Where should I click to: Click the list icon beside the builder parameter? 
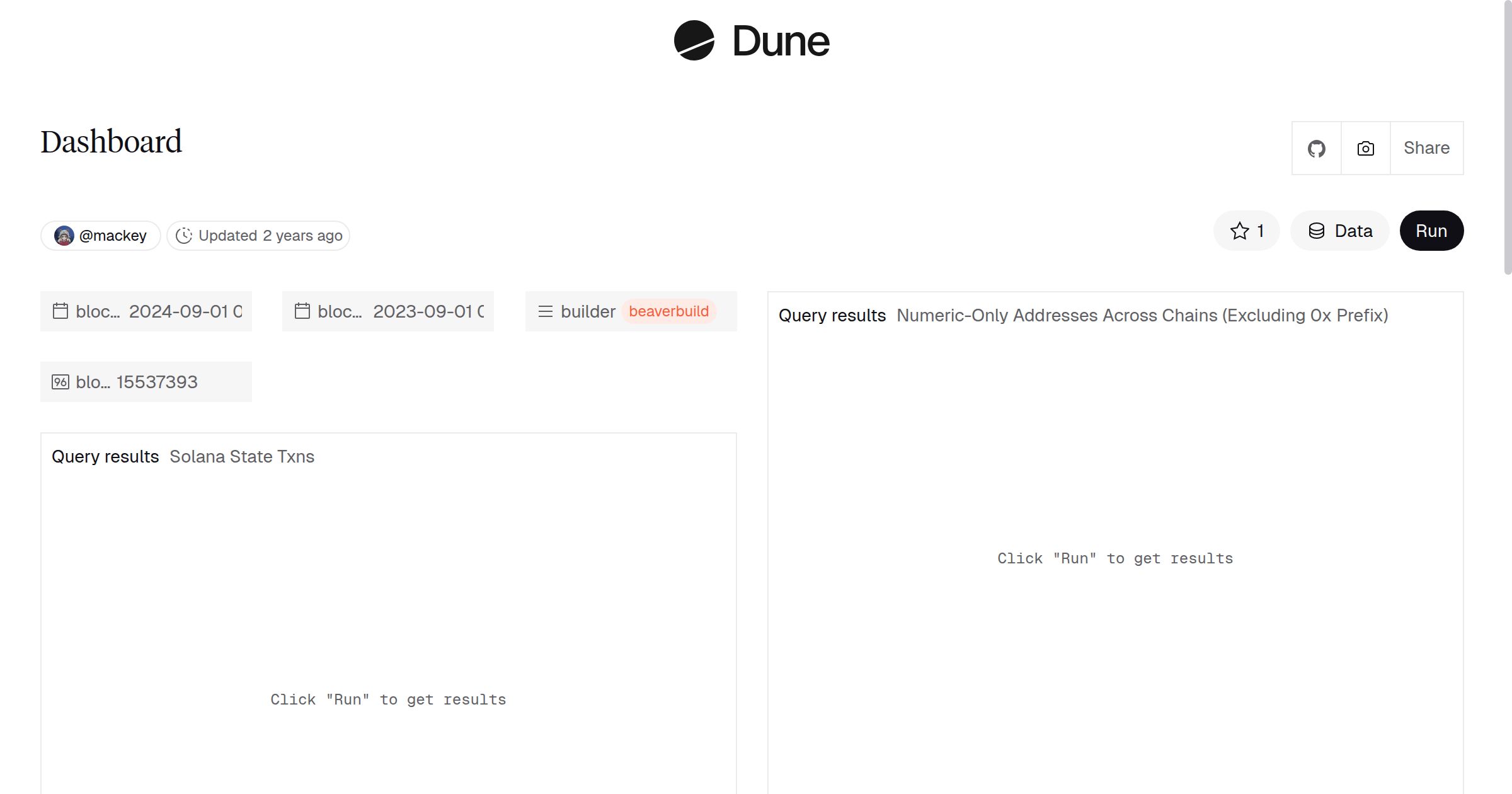coord(545,311)
